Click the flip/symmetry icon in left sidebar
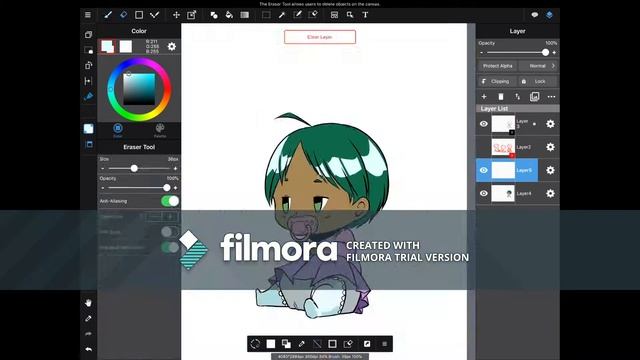 [x=88, y=81]
